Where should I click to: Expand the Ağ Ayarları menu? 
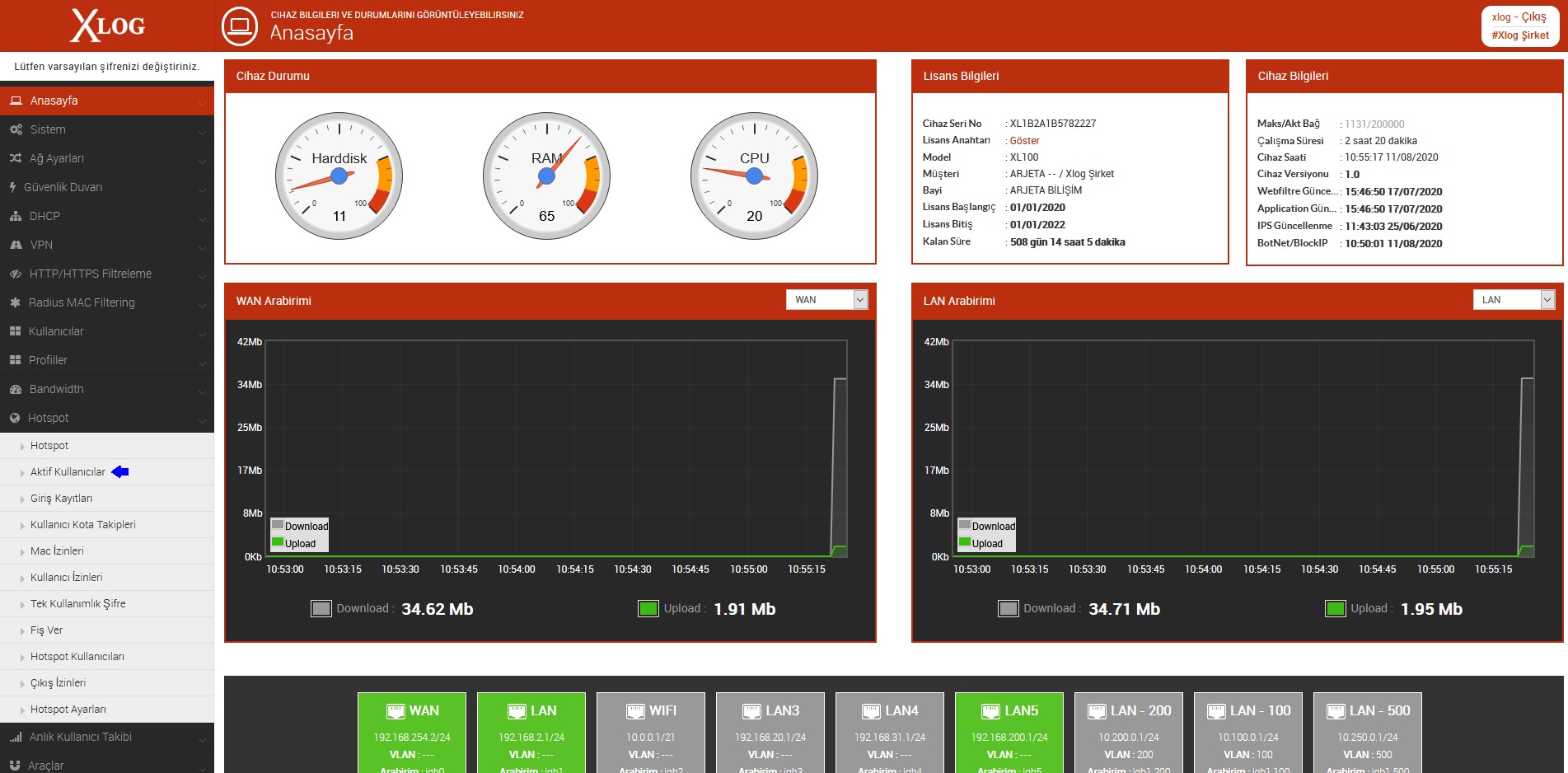pos(107,158)
